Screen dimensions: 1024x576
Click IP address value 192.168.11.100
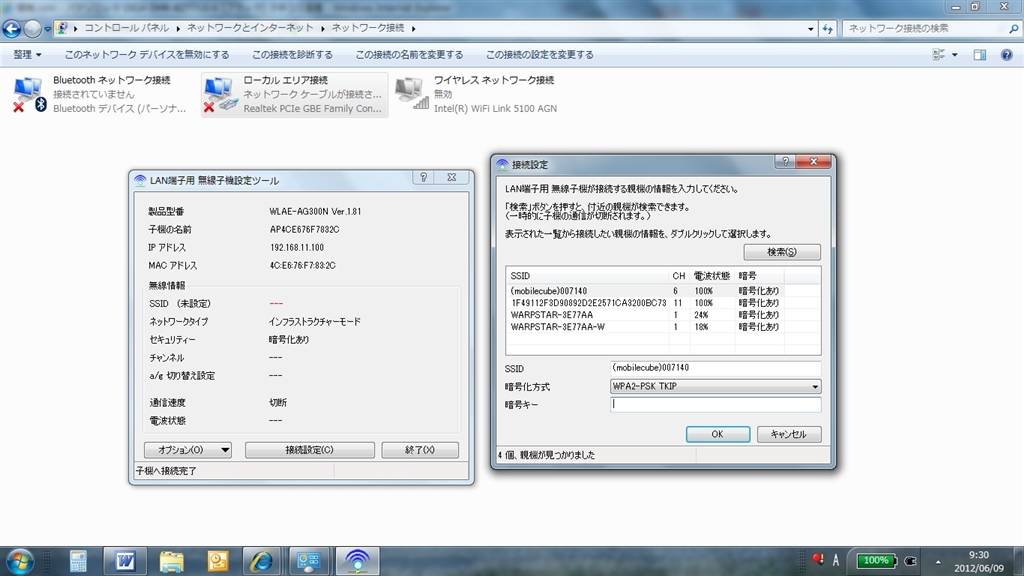tap(297, 248)
